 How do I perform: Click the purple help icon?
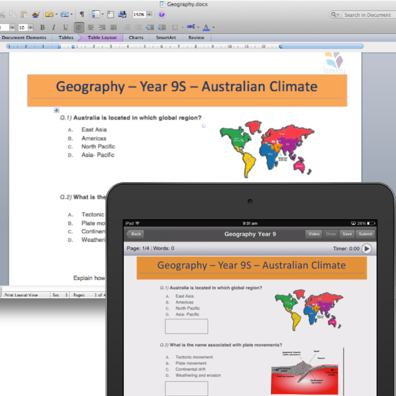[x=162, y=15]
